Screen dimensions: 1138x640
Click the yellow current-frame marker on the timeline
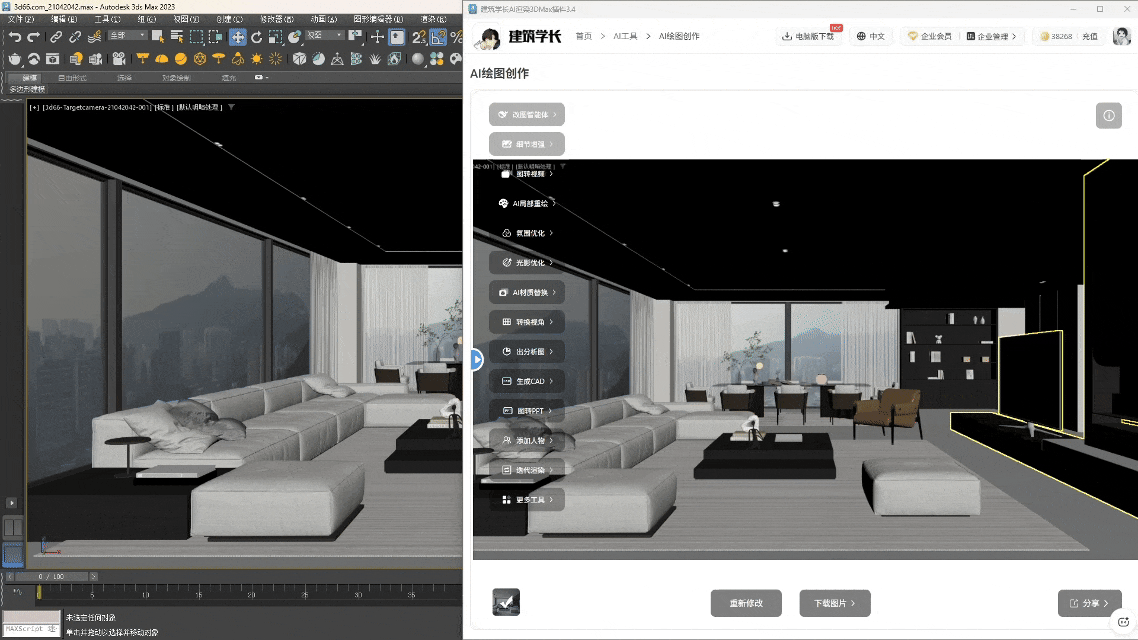pos(39,593)
